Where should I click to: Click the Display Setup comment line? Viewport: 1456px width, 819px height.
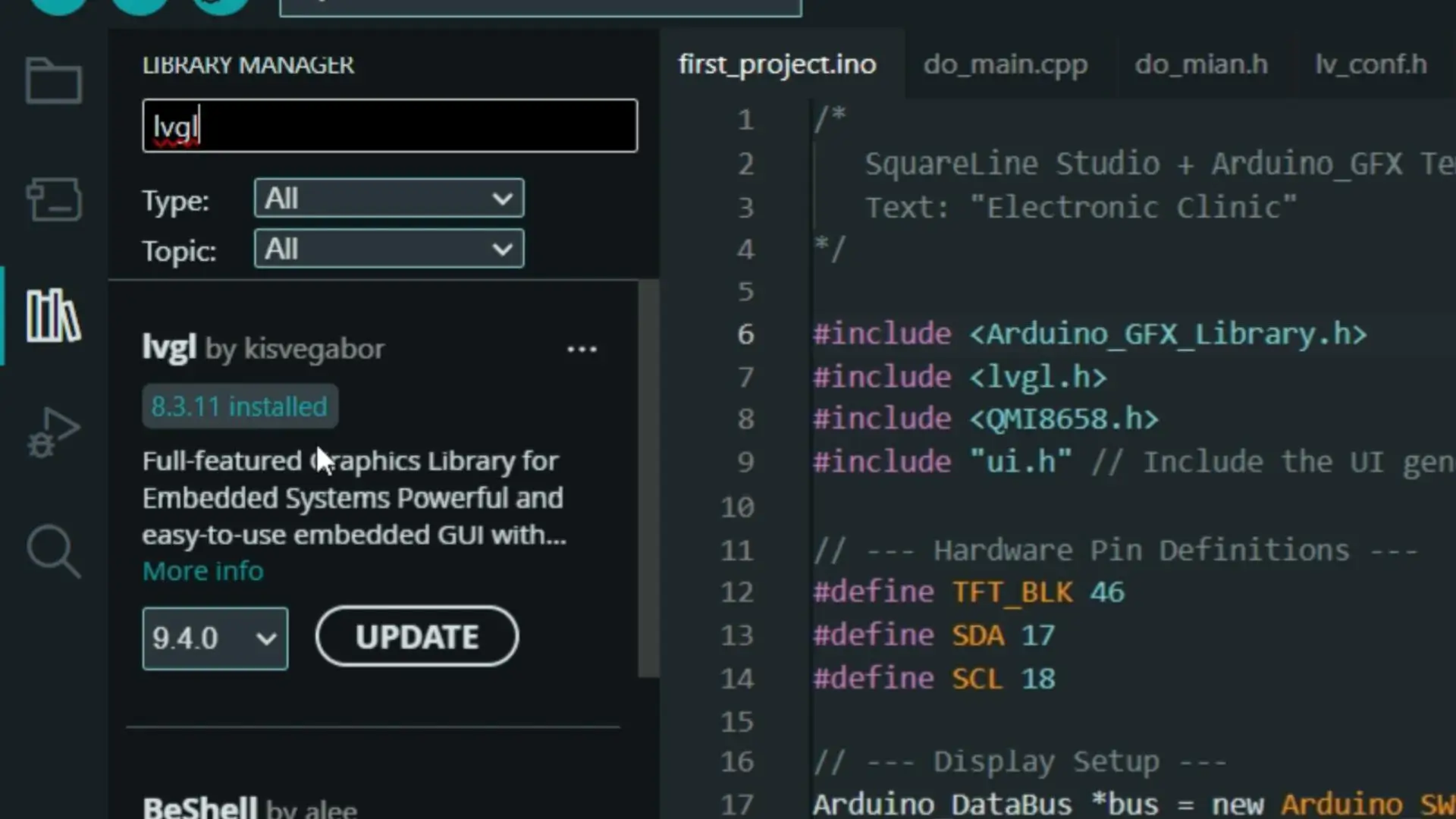tap(1020, 761)
